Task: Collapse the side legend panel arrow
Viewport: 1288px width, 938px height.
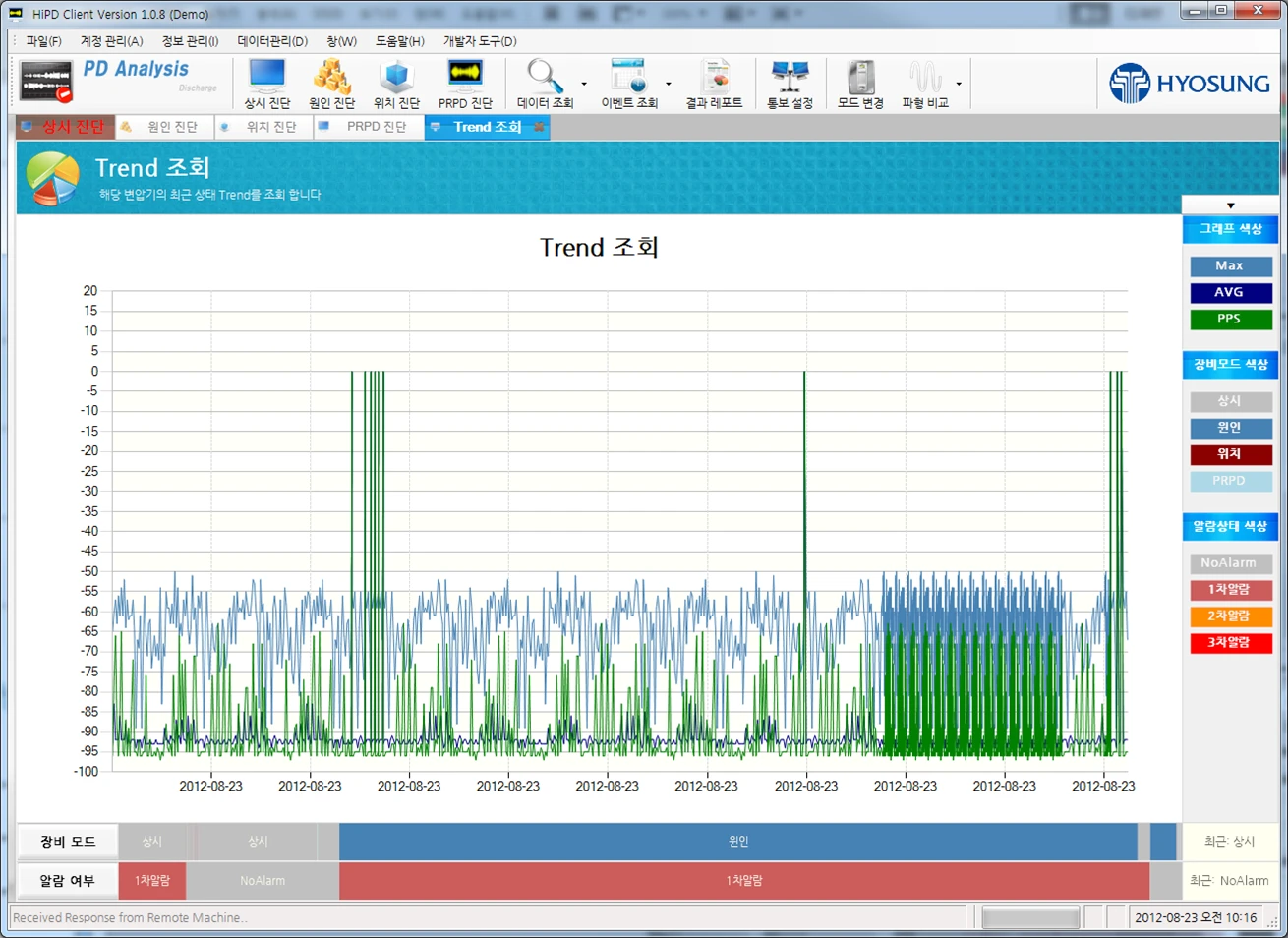Action: [1230, 205]
